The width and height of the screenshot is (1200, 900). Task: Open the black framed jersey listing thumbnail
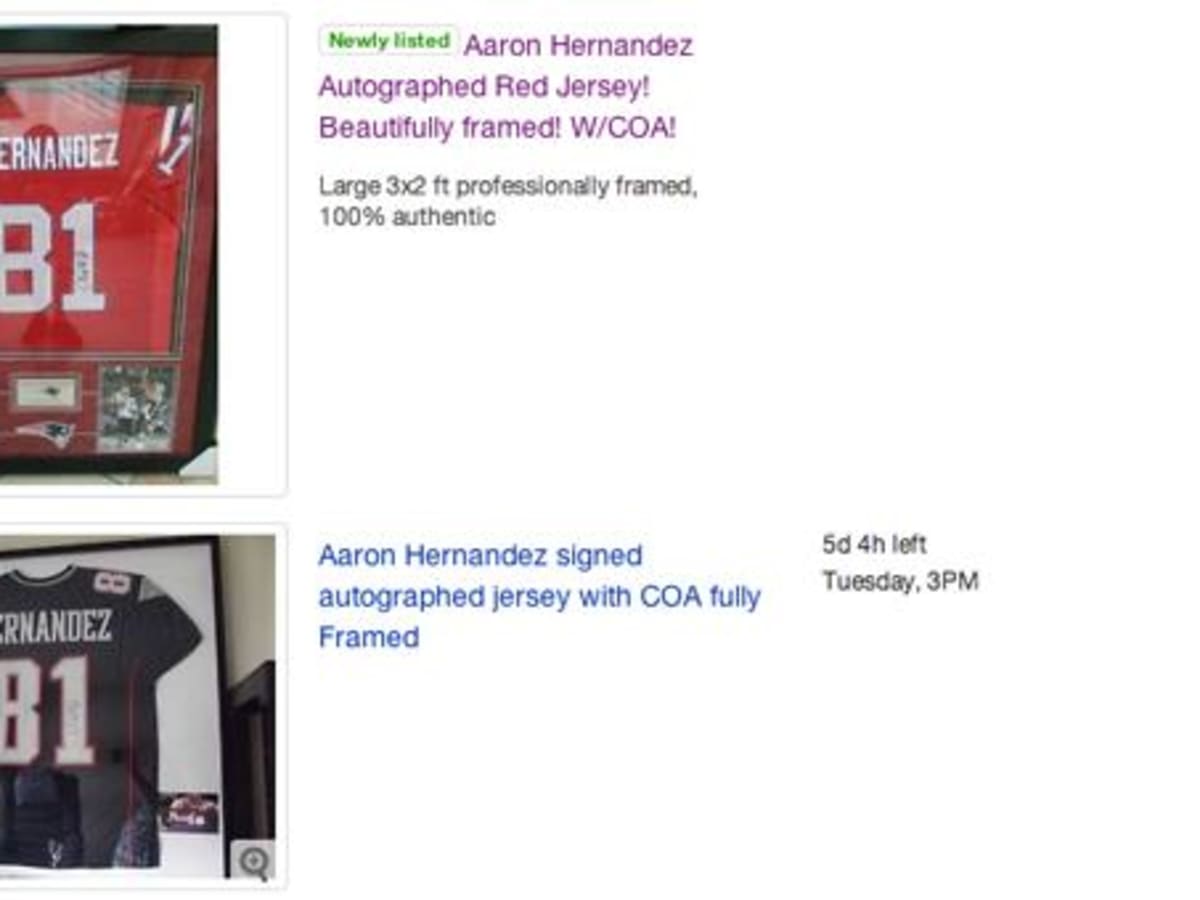point(137,707)
